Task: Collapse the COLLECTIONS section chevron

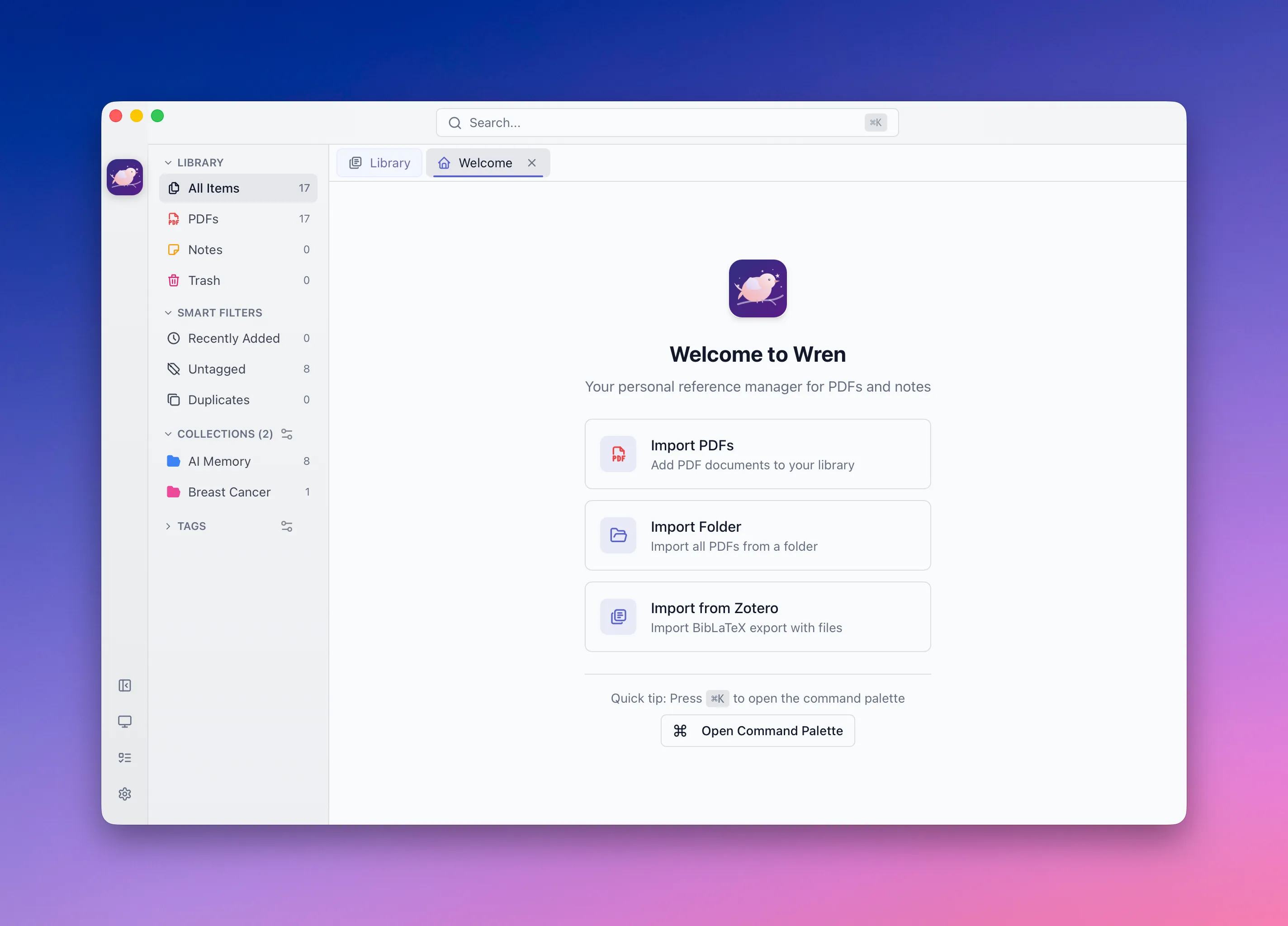Action: click(x=168, y=434)
